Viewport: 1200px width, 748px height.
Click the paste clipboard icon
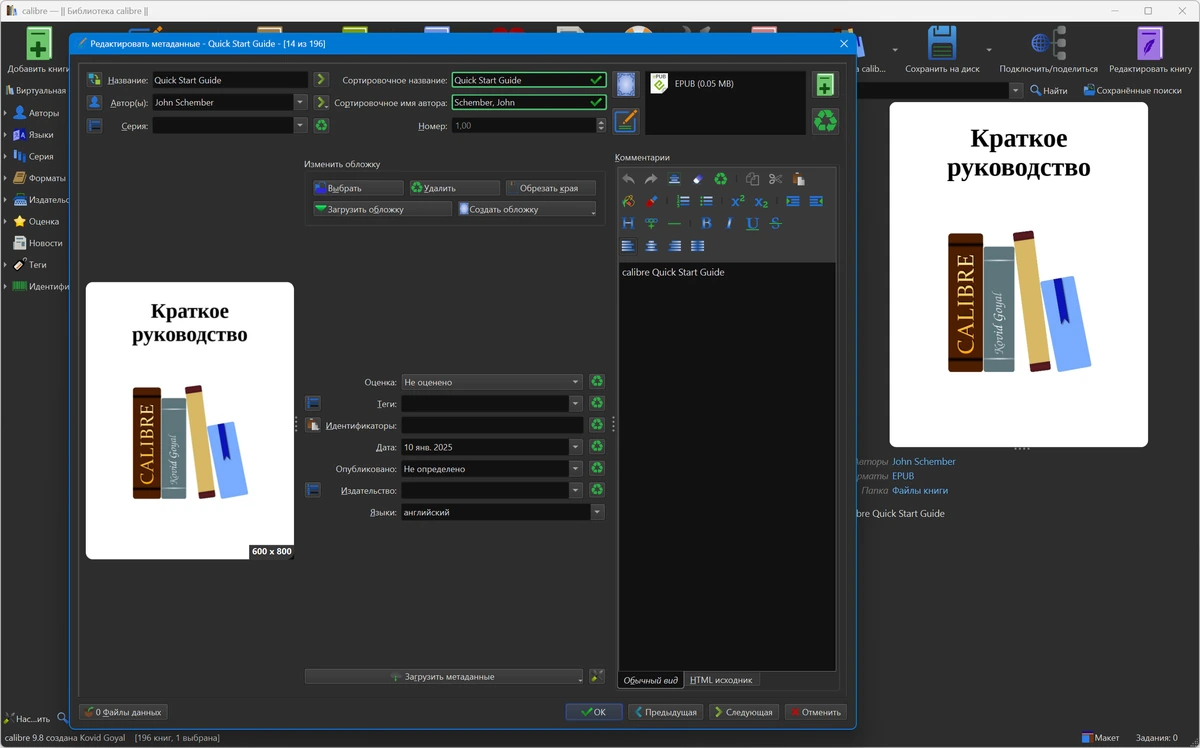coord(798,179)
